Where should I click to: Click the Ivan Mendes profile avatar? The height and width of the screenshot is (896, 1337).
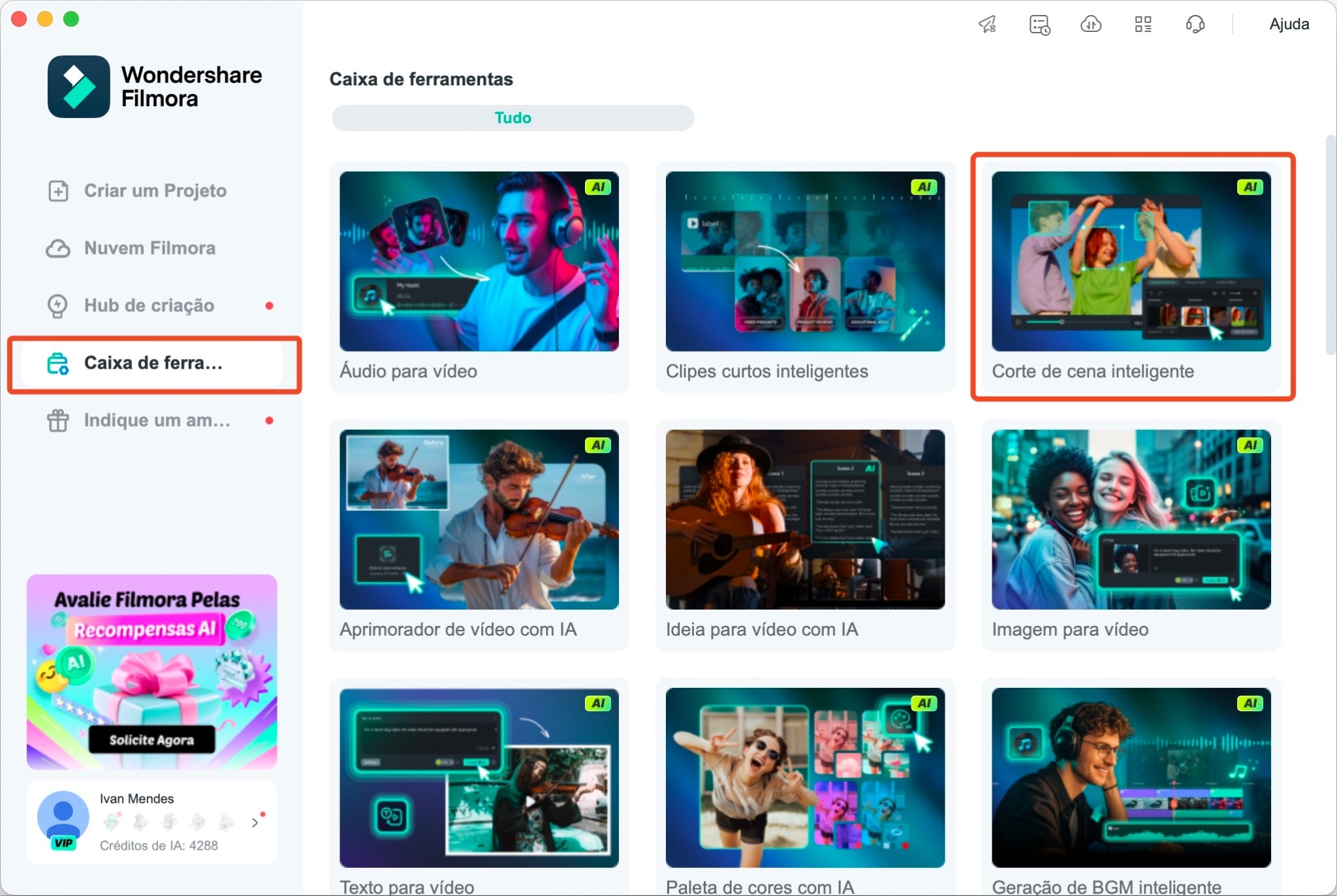pyautogui.click(x=63, y=818)
